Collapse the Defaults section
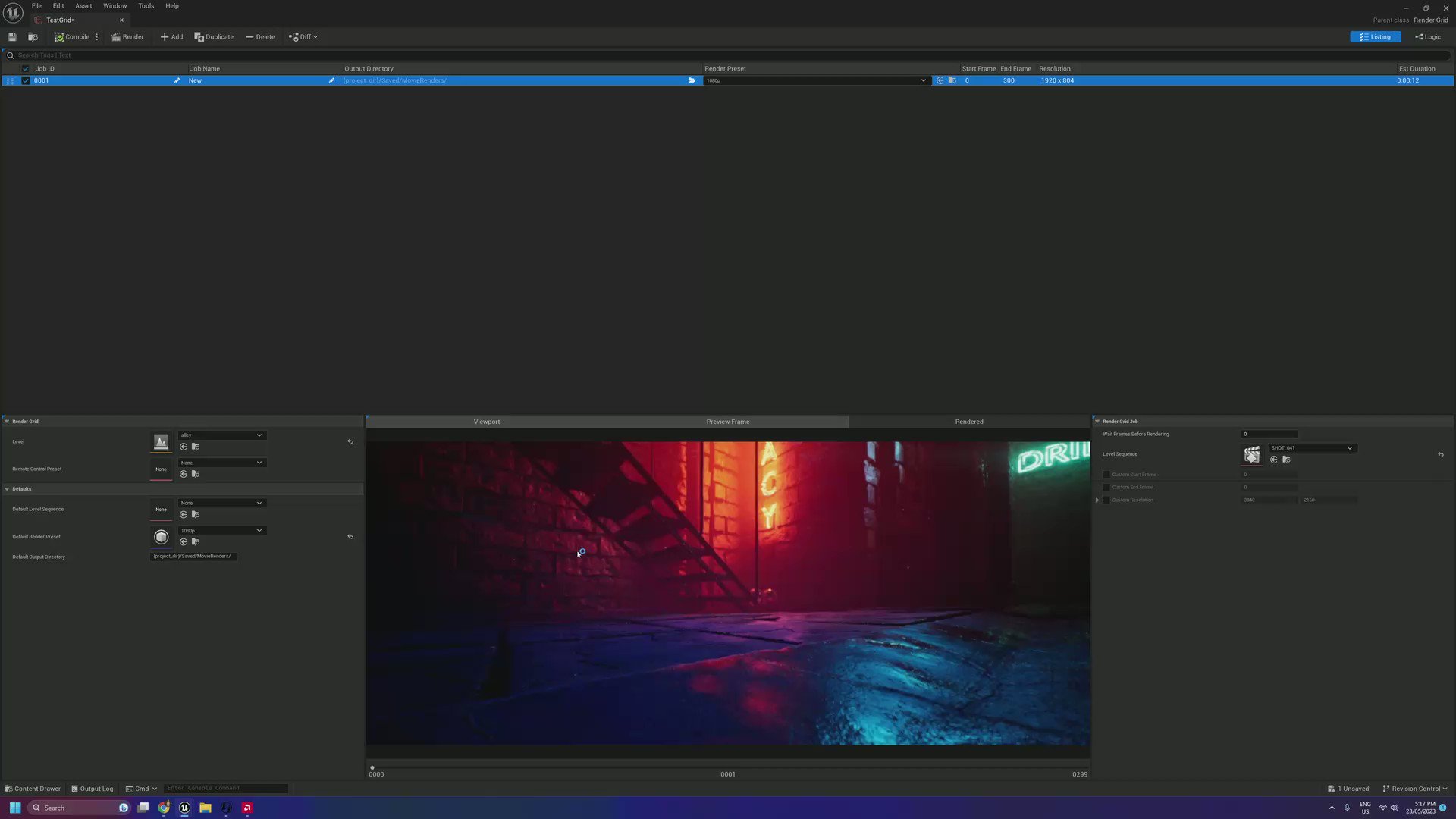This screenshot has width=1456, height=819. point(7,489)
